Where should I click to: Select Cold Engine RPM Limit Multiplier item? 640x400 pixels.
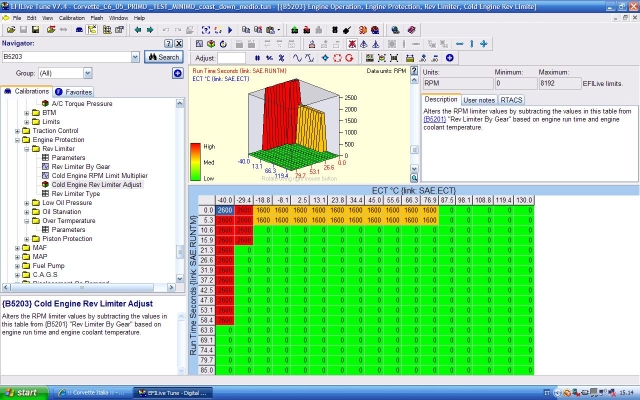(x=99, y=176)
